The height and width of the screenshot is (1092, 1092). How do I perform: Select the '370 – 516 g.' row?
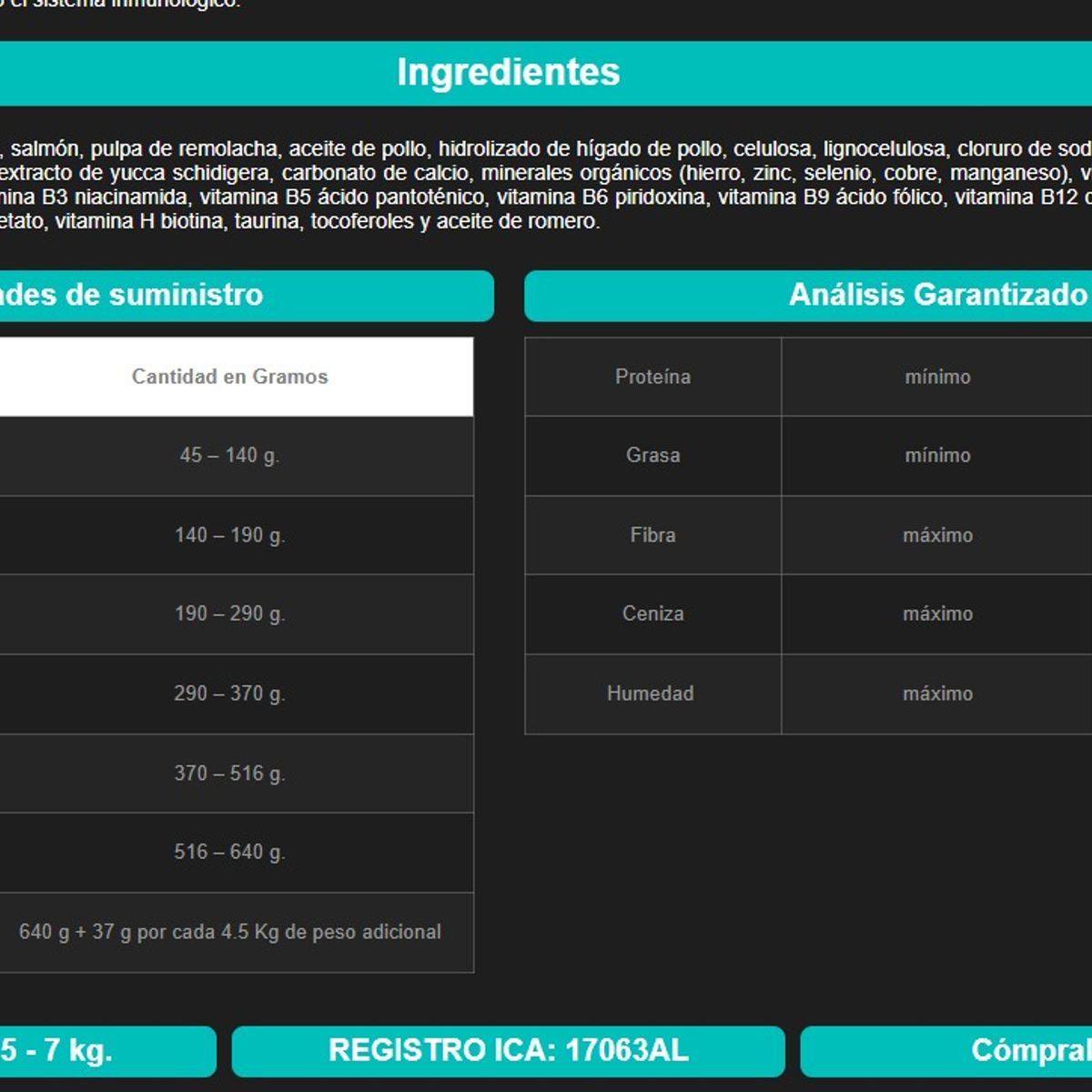(x=229, y=773)
